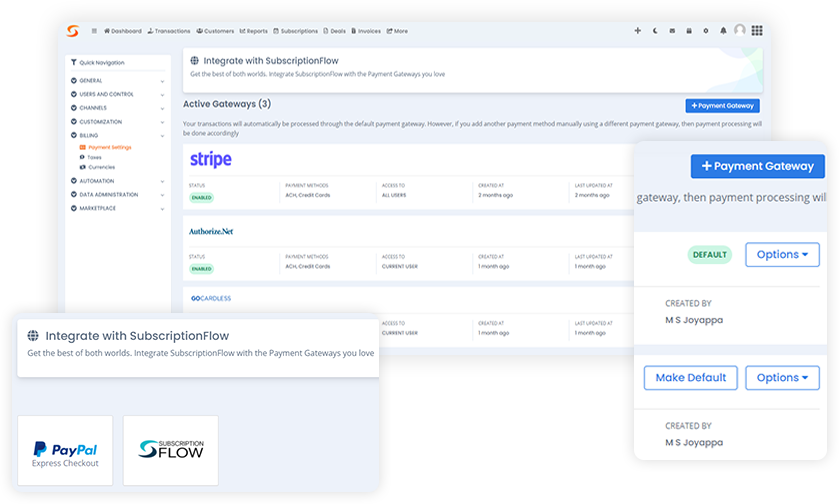The height and width of the screenshot is (504, 839).
Task: Click the plus quick-add icon in top bar
Action: pos(637,31)
